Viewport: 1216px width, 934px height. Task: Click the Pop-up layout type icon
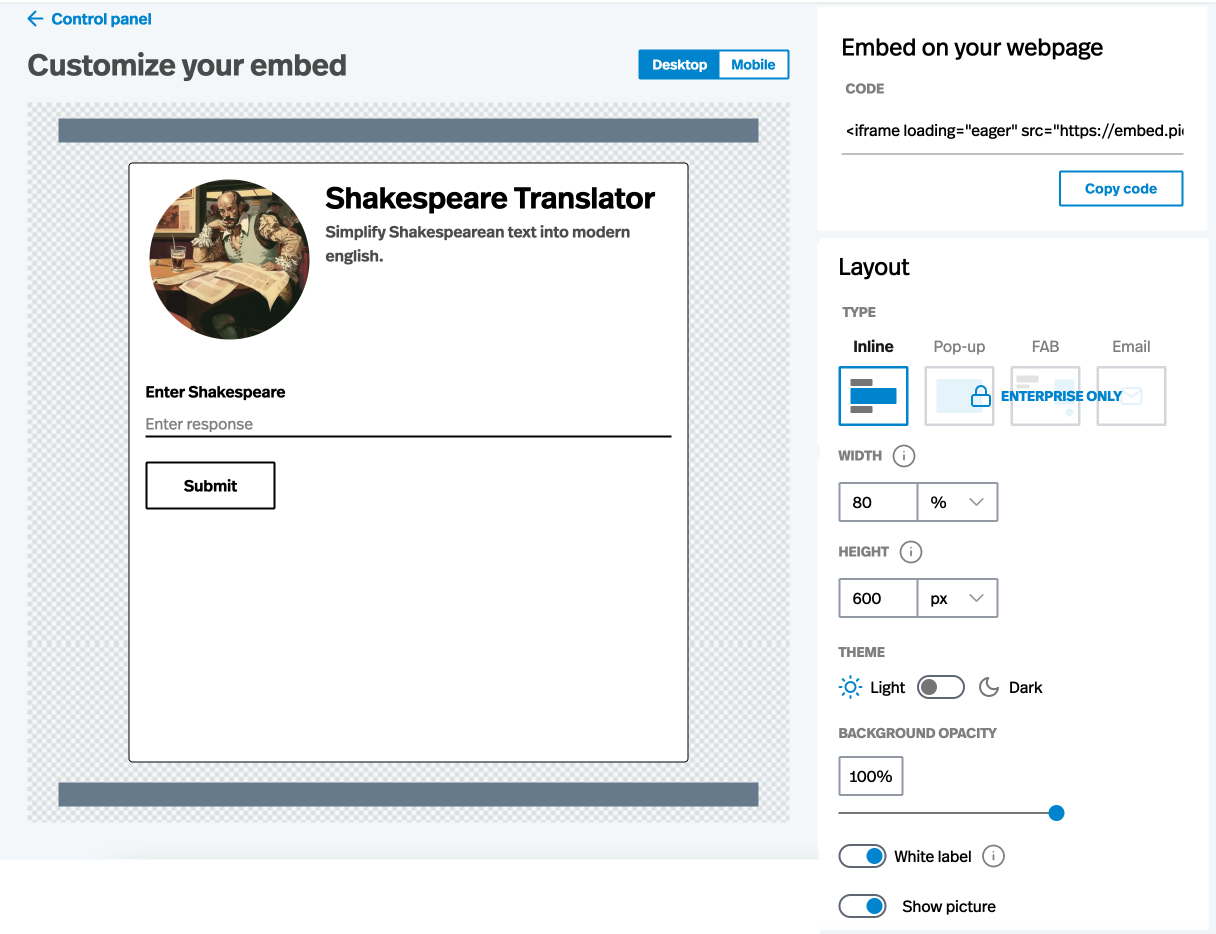958,396
